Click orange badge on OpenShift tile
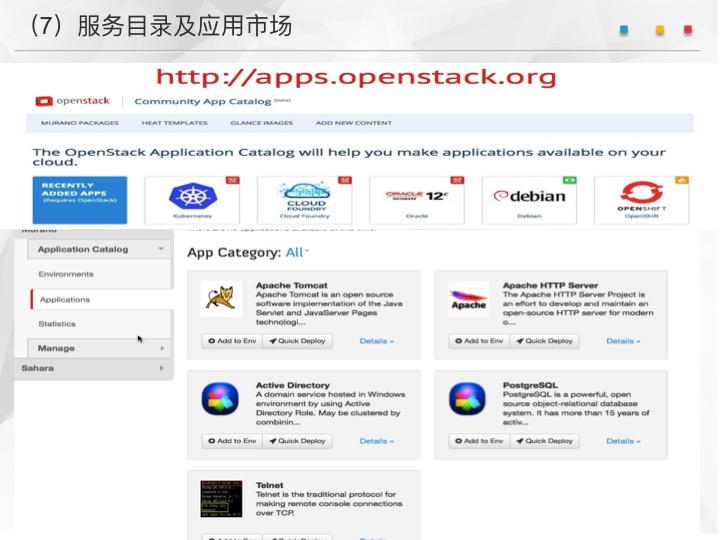This screenshot has width=720, height=540. coord(682,180)
